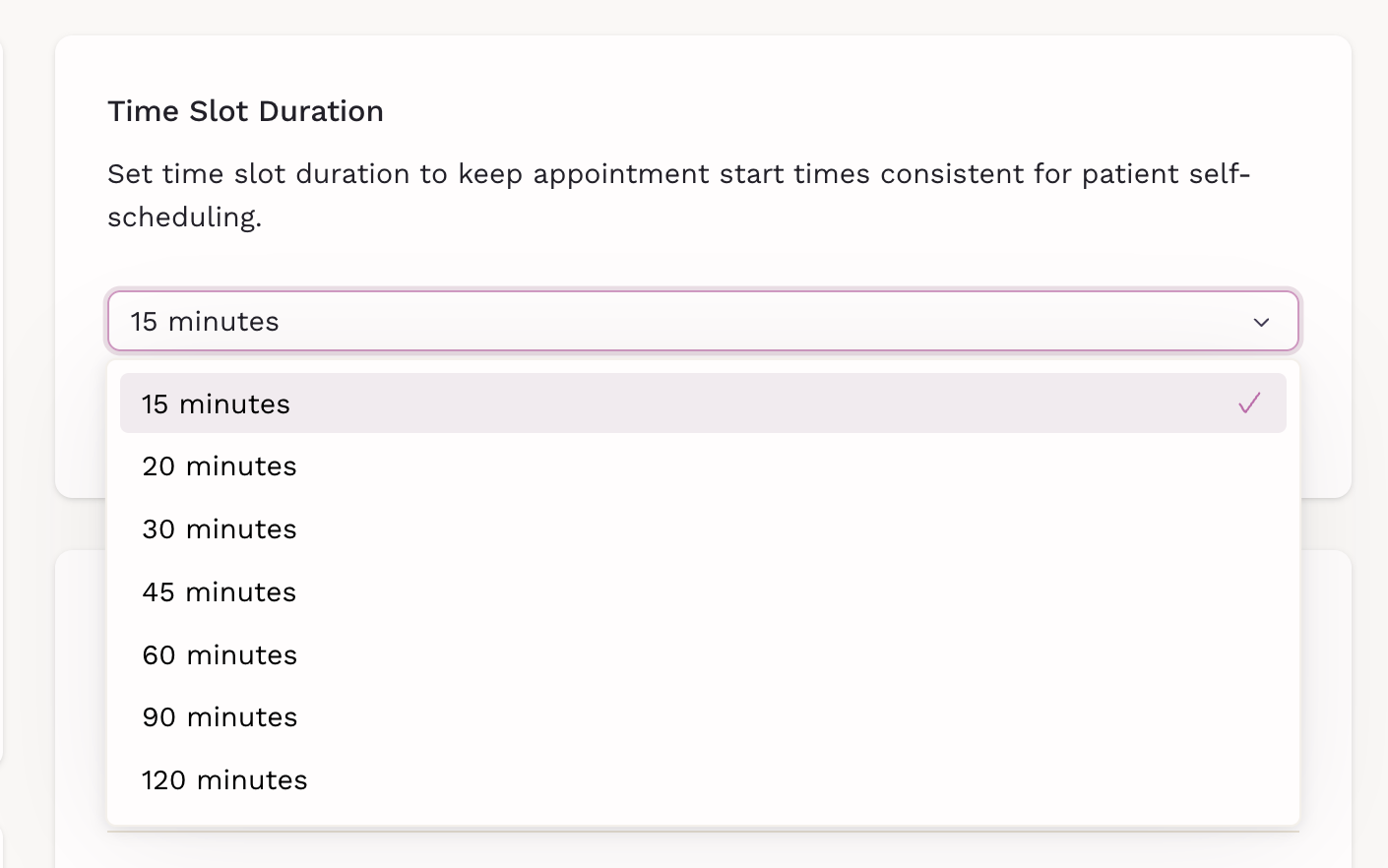1388x868 pixels.
Task: Click the checkmark icon beside 15 minutes
Action: click(x=1249, y=403)
